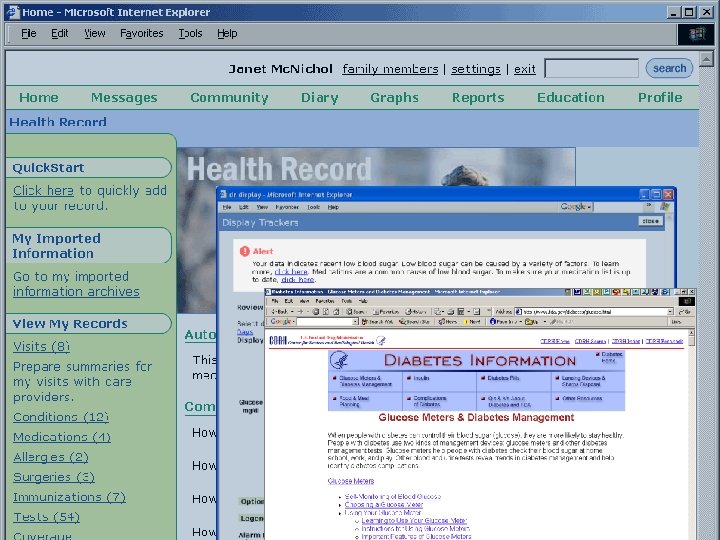Click the Diabetes Pills link in the menu
Viewport: 720px width, 540px height.
[x=503, y=378]
